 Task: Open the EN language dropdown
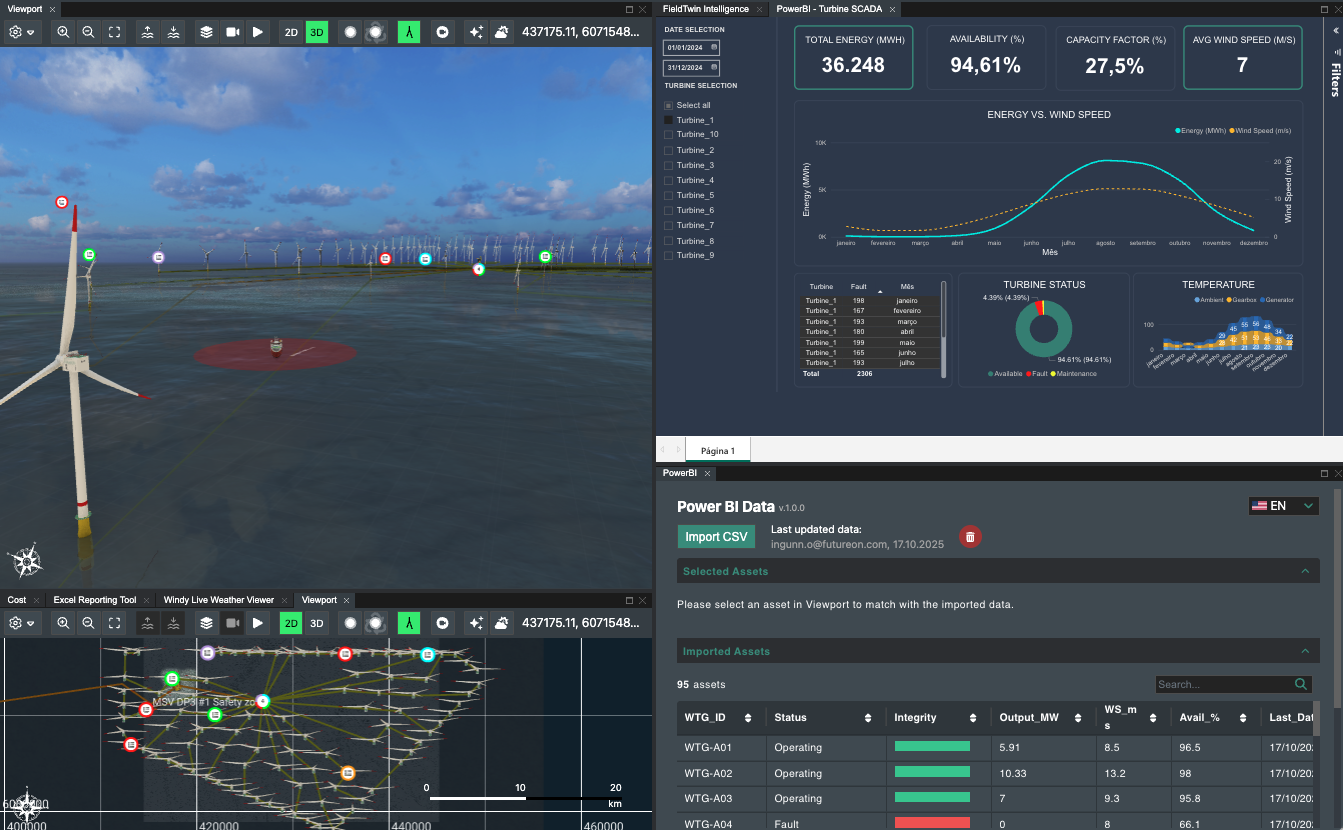click(1284, 506)
